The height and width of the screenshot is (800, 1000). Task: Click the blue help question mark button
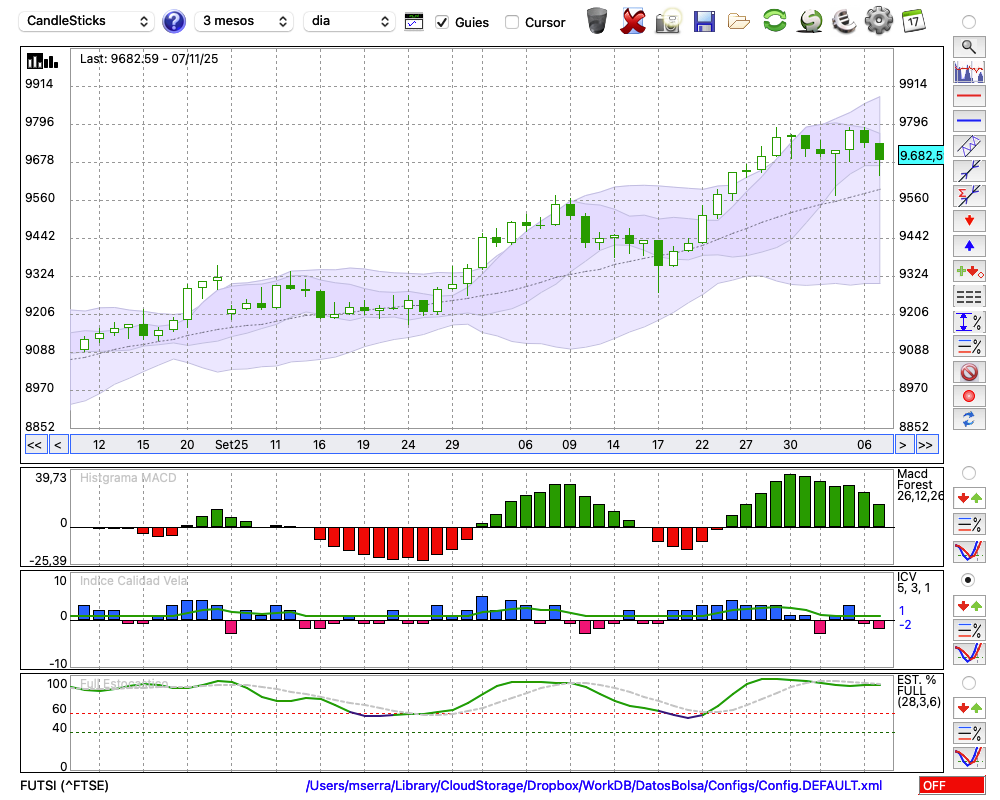pyautogui.click(x=174, y=21)
